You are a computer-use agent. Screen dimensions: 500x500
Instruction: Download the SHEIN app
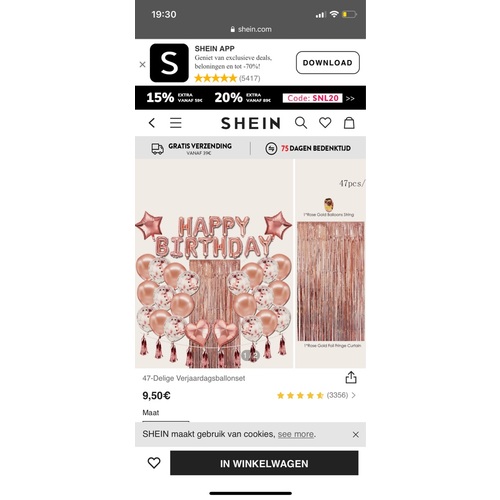(328, 62)
